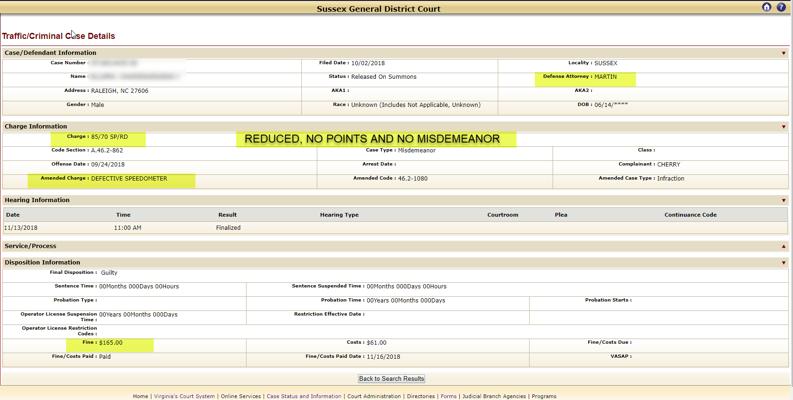Select the Traffic/Criminal Case Details heading
Image resolution: width=793 pixels, height=400 pixels.
point(59,36)
